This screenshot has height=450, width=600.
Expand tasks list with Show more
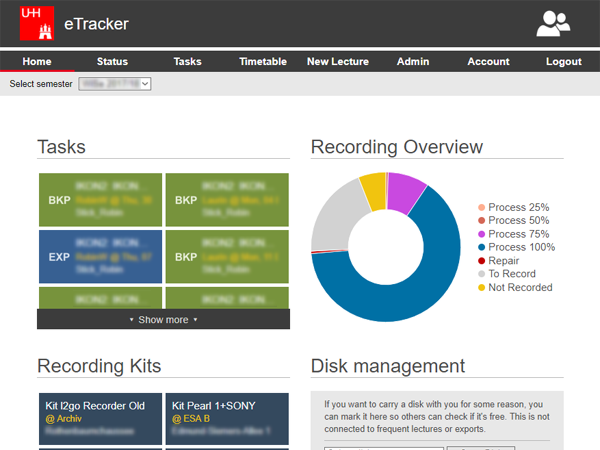tap(163, 320)
